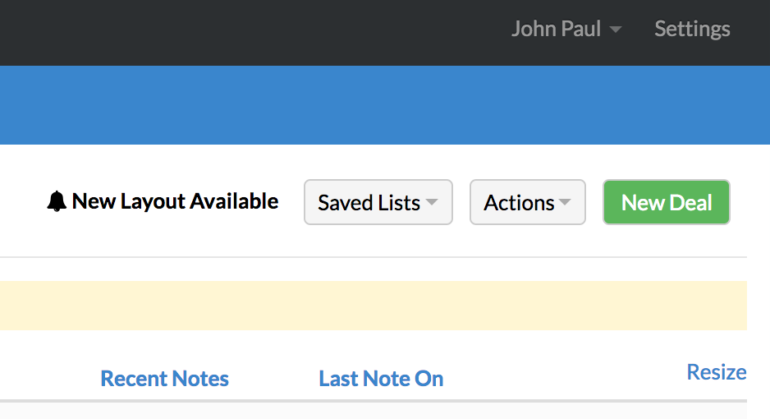770x419 pixels.
Task: Open the New Layout Available notice
Action: 163,201
